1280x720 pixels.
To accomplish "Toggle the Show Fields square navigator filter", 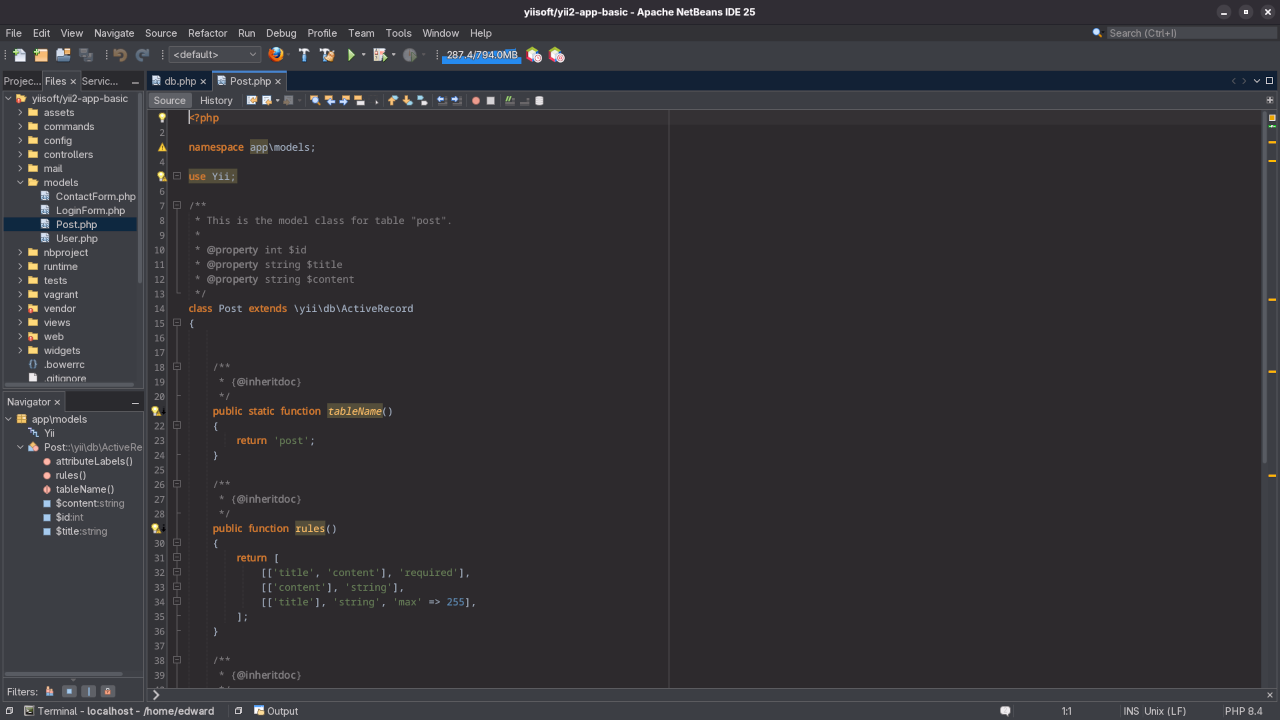I will pos(69,691).
